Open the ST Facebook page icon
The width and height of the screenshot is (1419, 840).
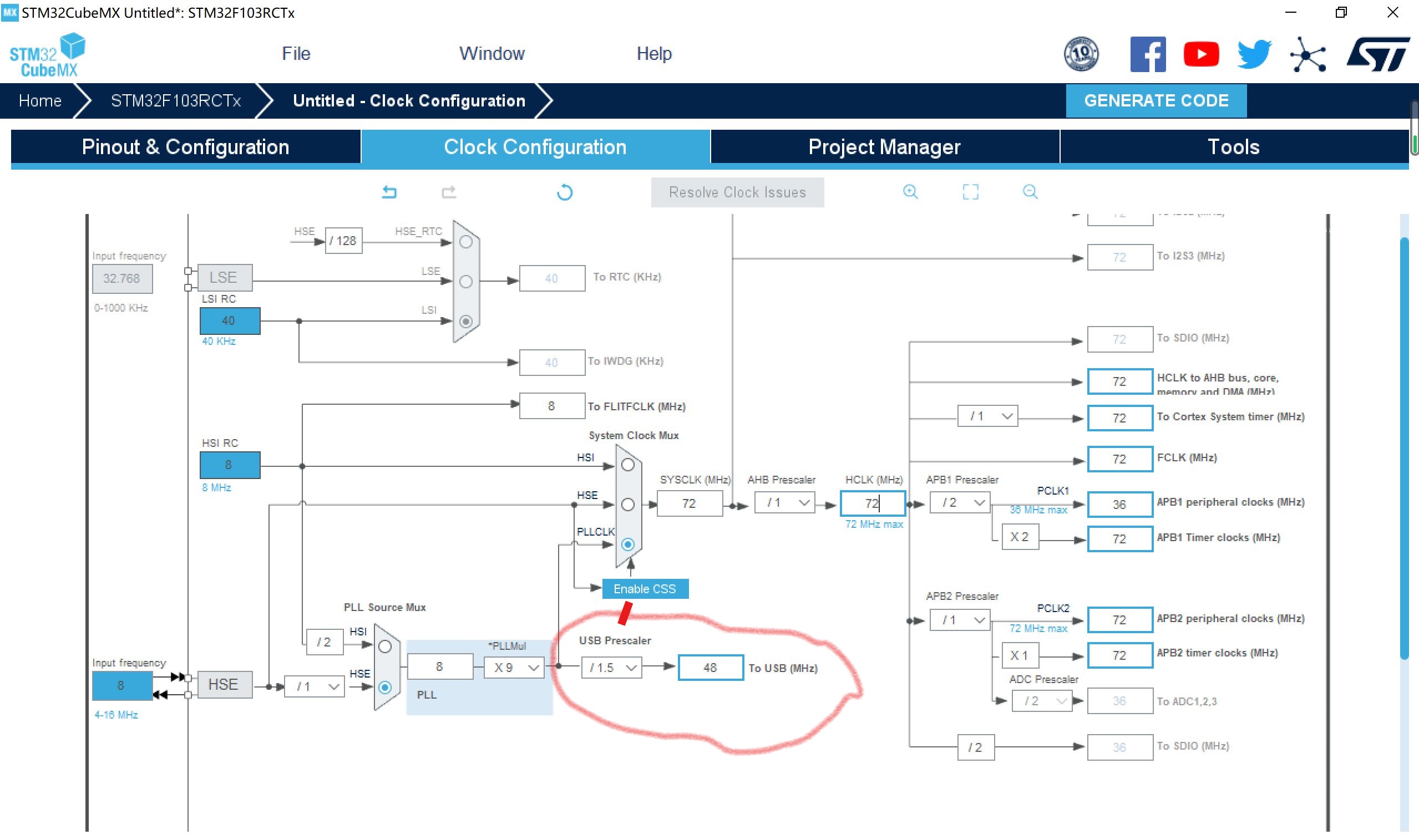[x=1148, y=54]
